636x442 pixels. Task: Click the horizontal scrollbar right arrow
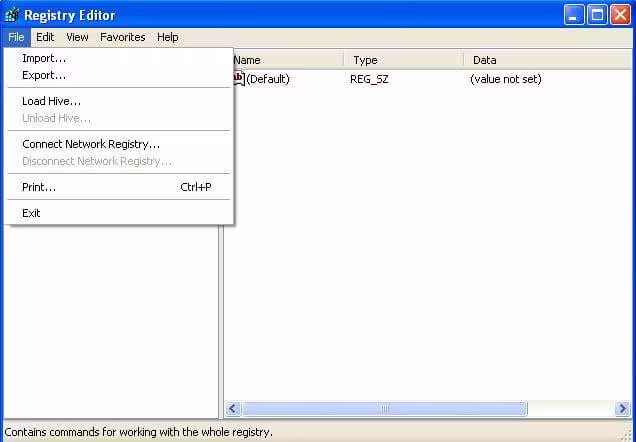623,408
